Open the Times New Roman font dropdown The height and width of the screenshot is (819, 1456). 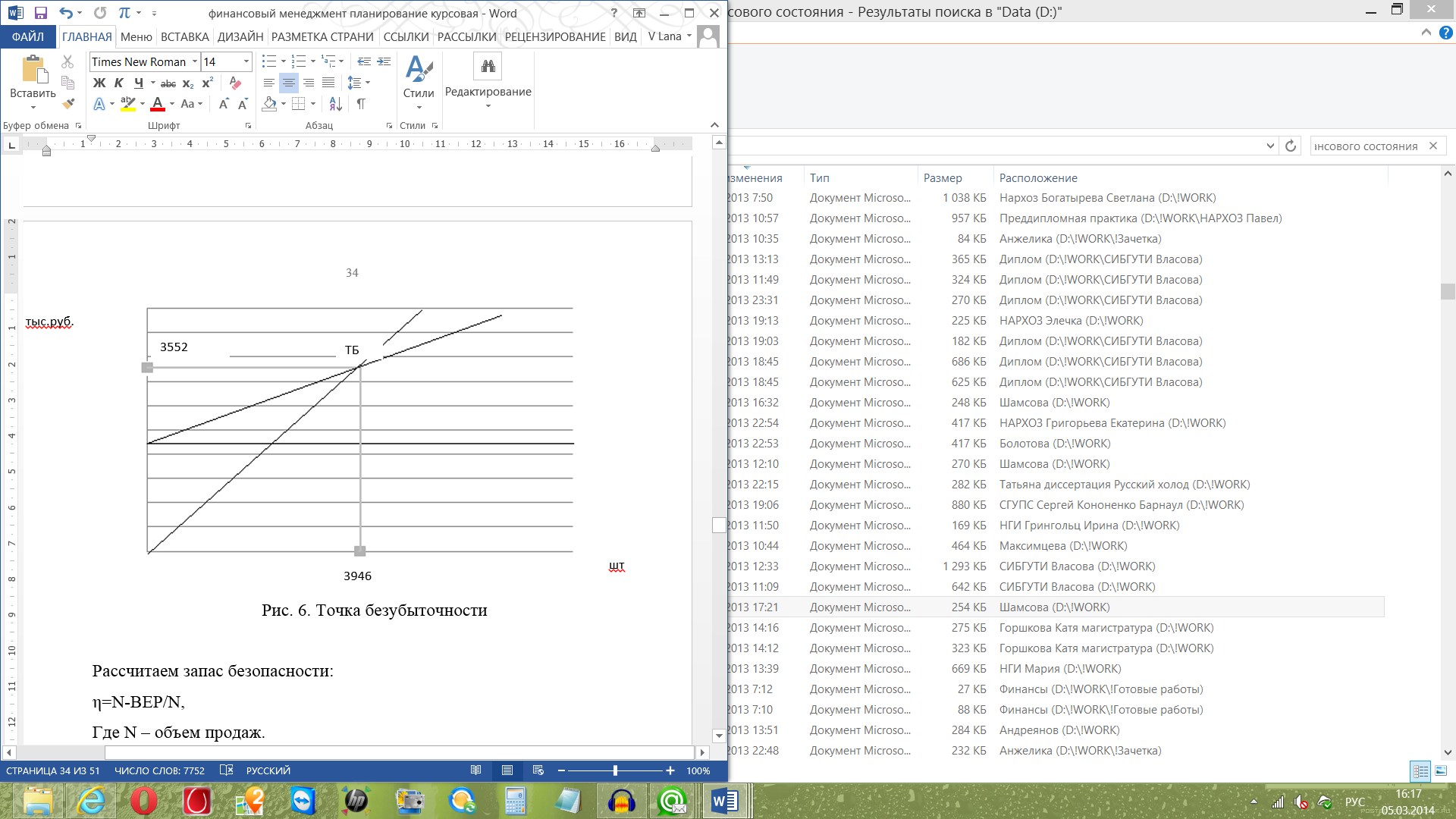(195, 61)
